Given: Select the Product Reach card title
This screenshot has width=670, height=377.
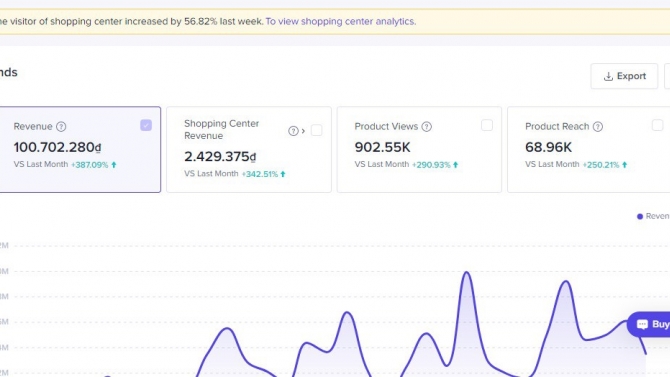Looking at the screenshot, I should coord(557,127).
